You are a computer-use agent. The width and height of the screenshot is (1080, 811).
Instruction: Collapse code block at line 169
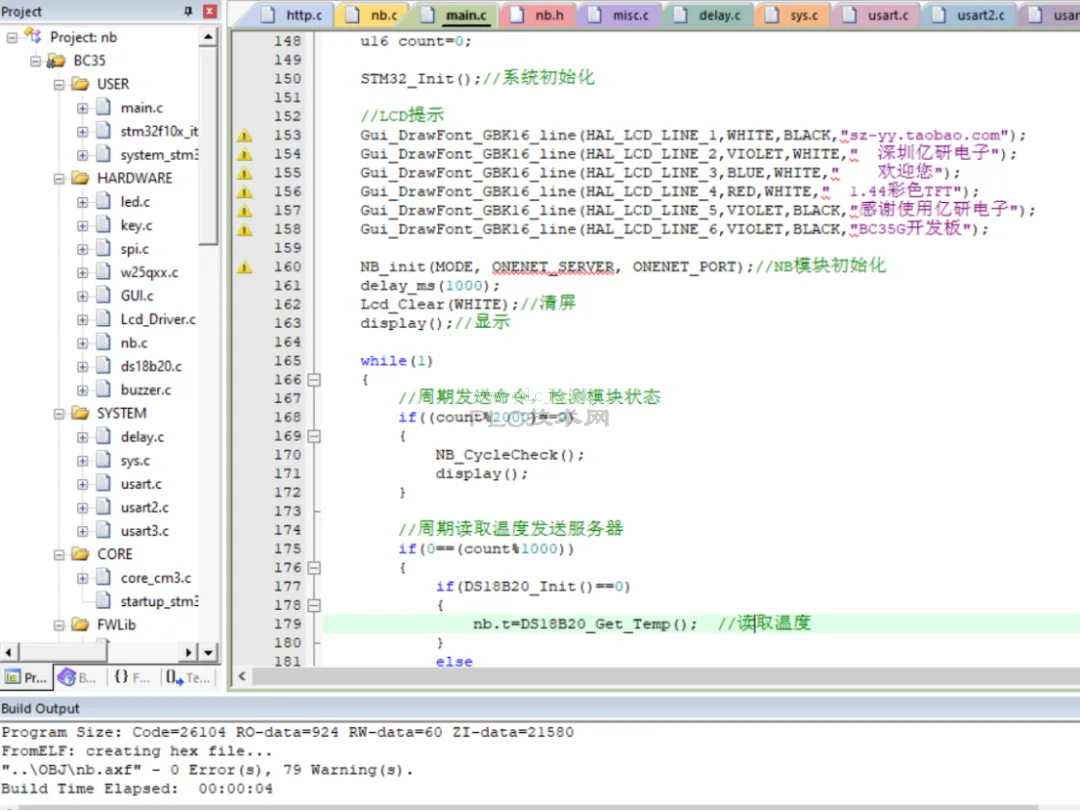tap(314, 436)
